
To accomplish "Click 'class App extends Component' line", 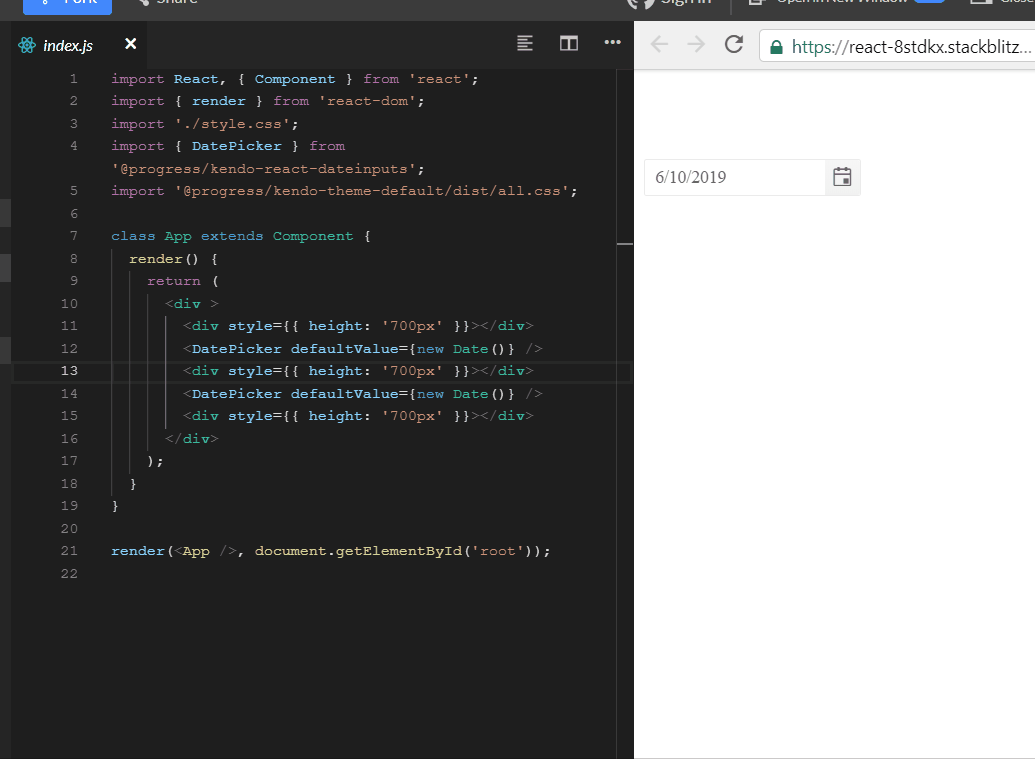I will pos(241,236).
